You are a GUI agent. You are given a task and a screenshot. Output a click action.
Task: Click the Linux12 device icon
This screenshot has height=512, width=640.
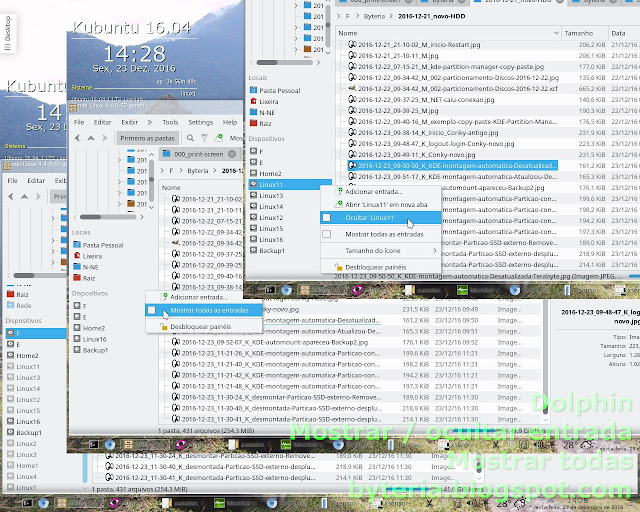coord(253,217)
